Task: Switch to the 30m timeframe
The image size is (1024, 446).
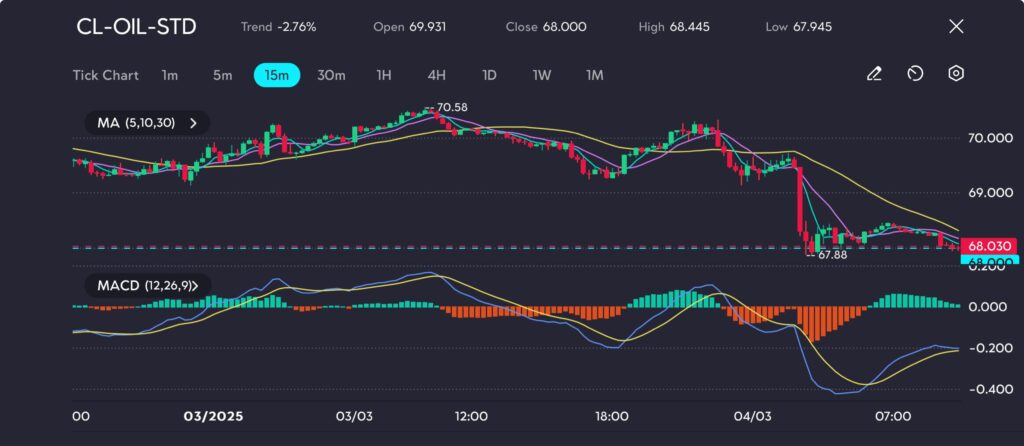Action: (331, 75)
